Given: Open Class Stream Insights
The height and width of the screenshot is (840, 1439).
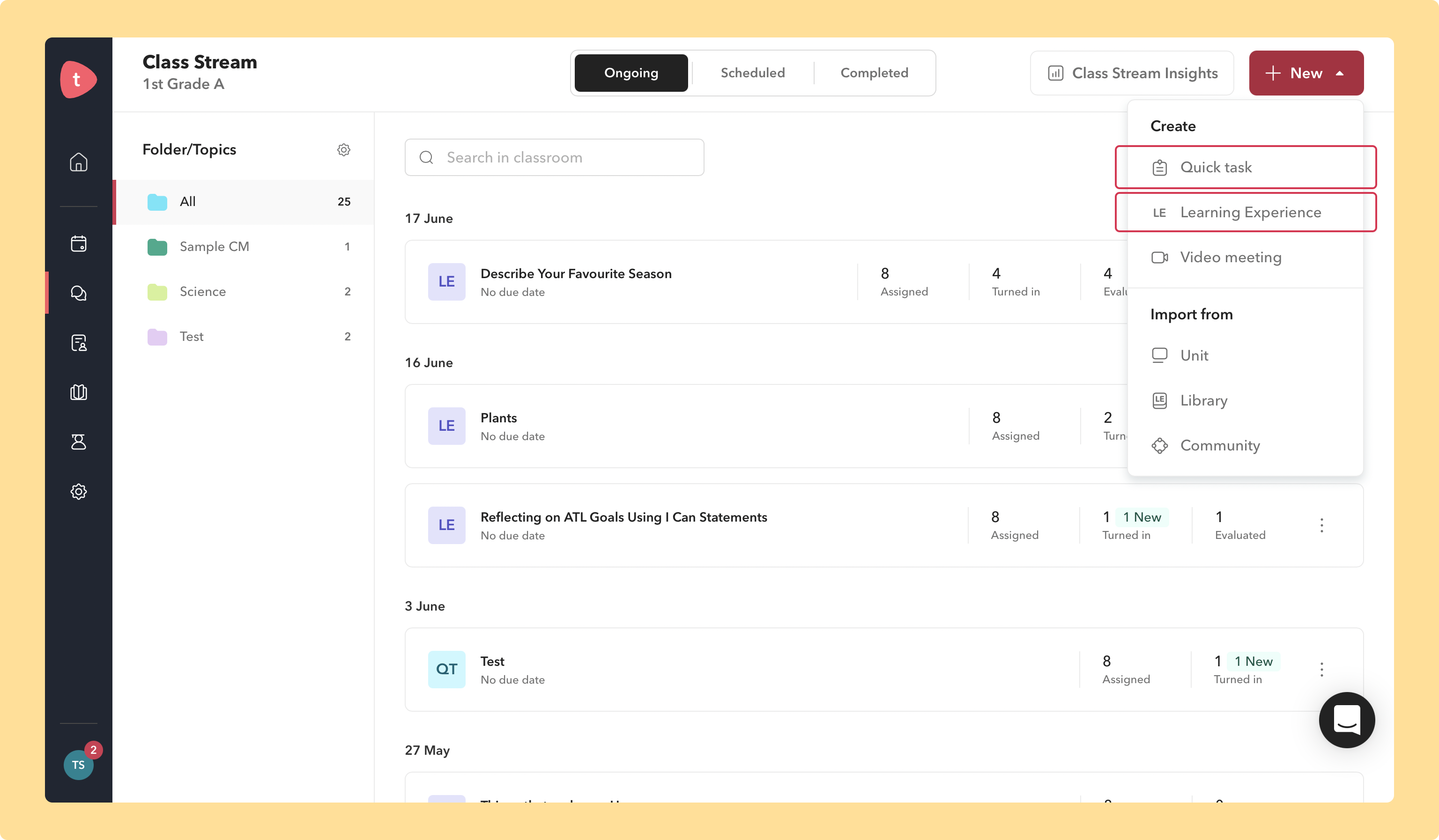Looking at the screenshot, I should coord(1132,73).
